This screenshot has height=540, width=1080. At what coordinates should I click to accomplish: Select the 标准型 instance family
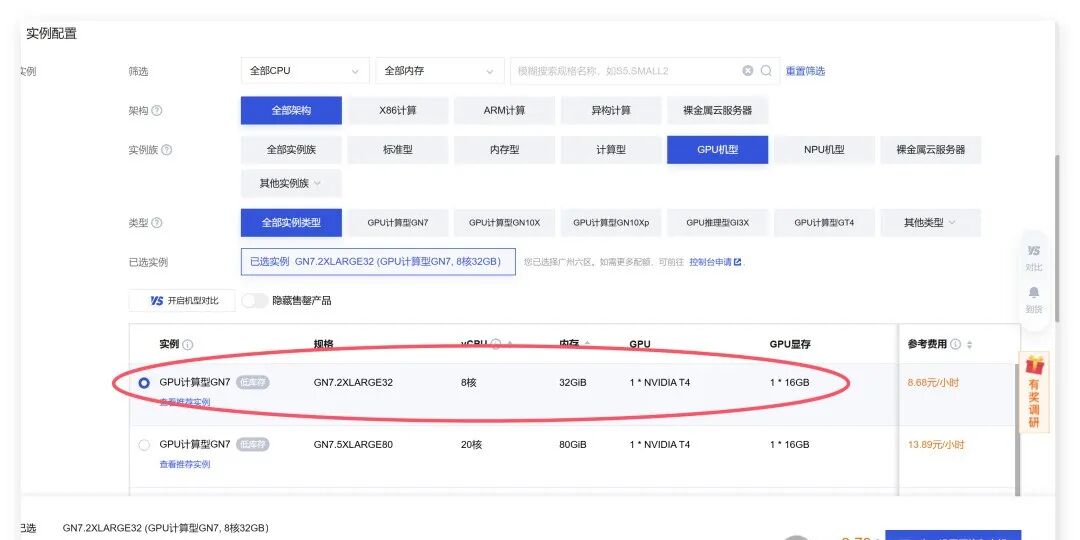(x=398, y=150)
